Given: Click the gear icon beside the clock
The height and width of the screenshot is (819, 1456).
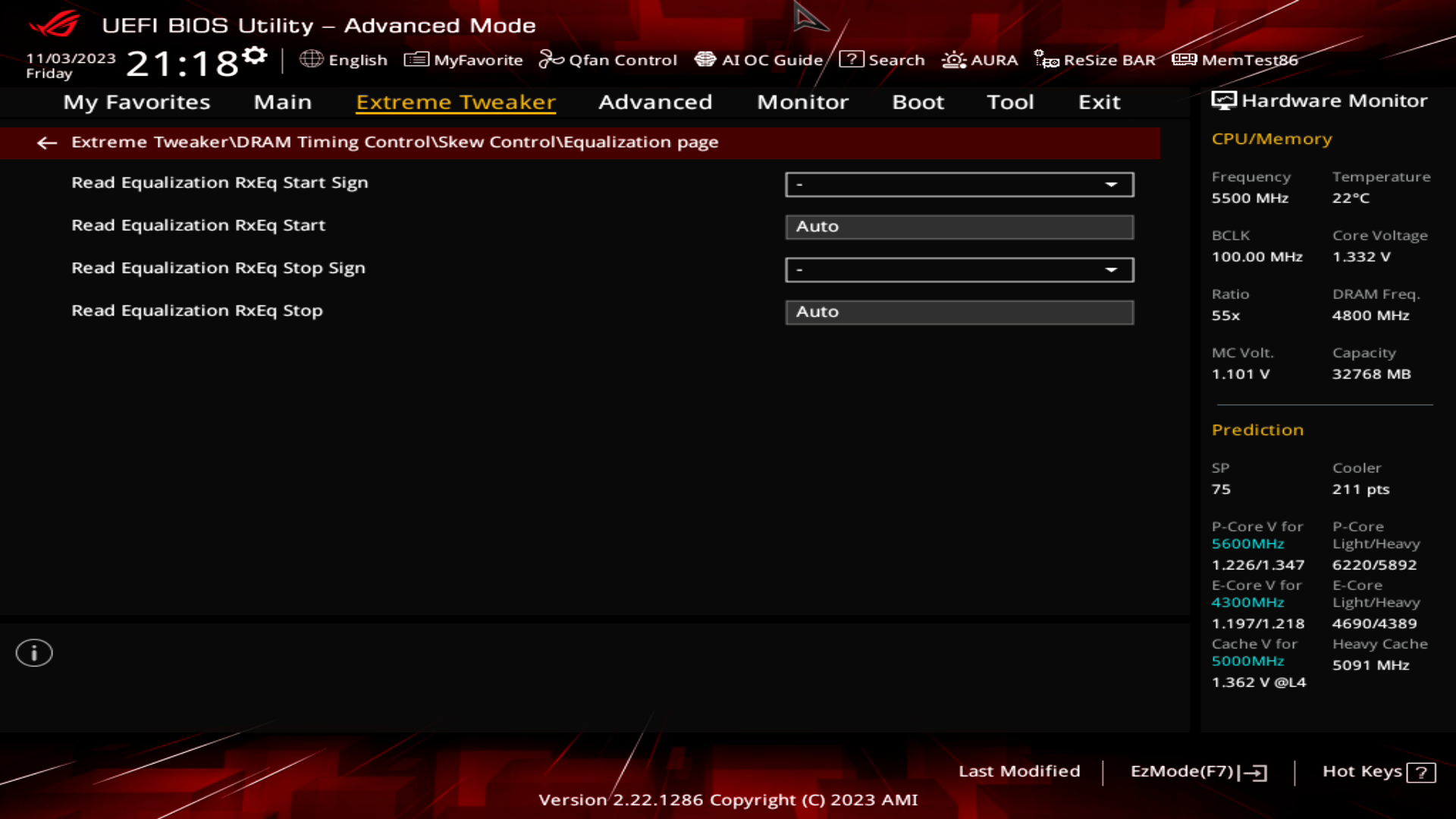Looking at the screenshot, I should pyautogui.click(x=255, y=53).
